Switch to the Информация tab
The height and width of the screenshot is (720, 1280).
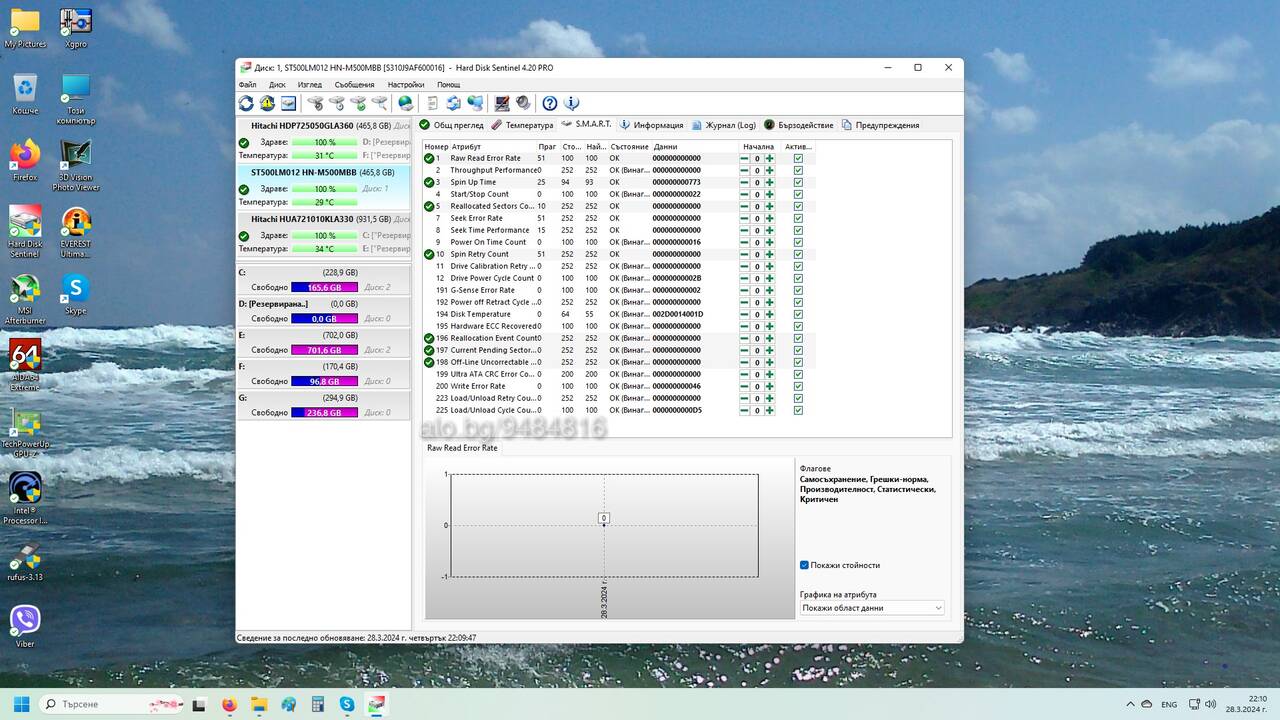point(651,125)
